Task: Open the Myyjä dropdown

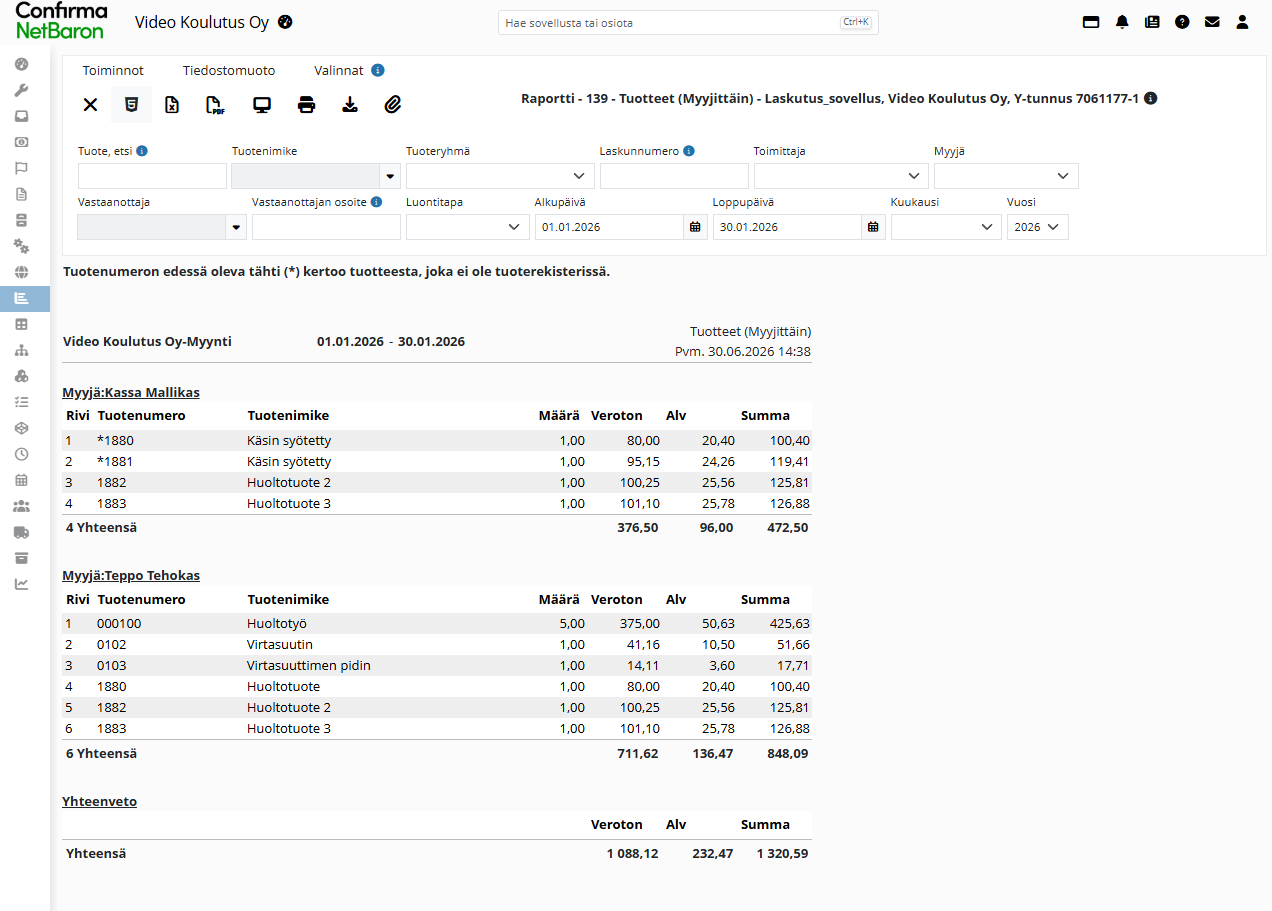Action: tap(1006, 176)
